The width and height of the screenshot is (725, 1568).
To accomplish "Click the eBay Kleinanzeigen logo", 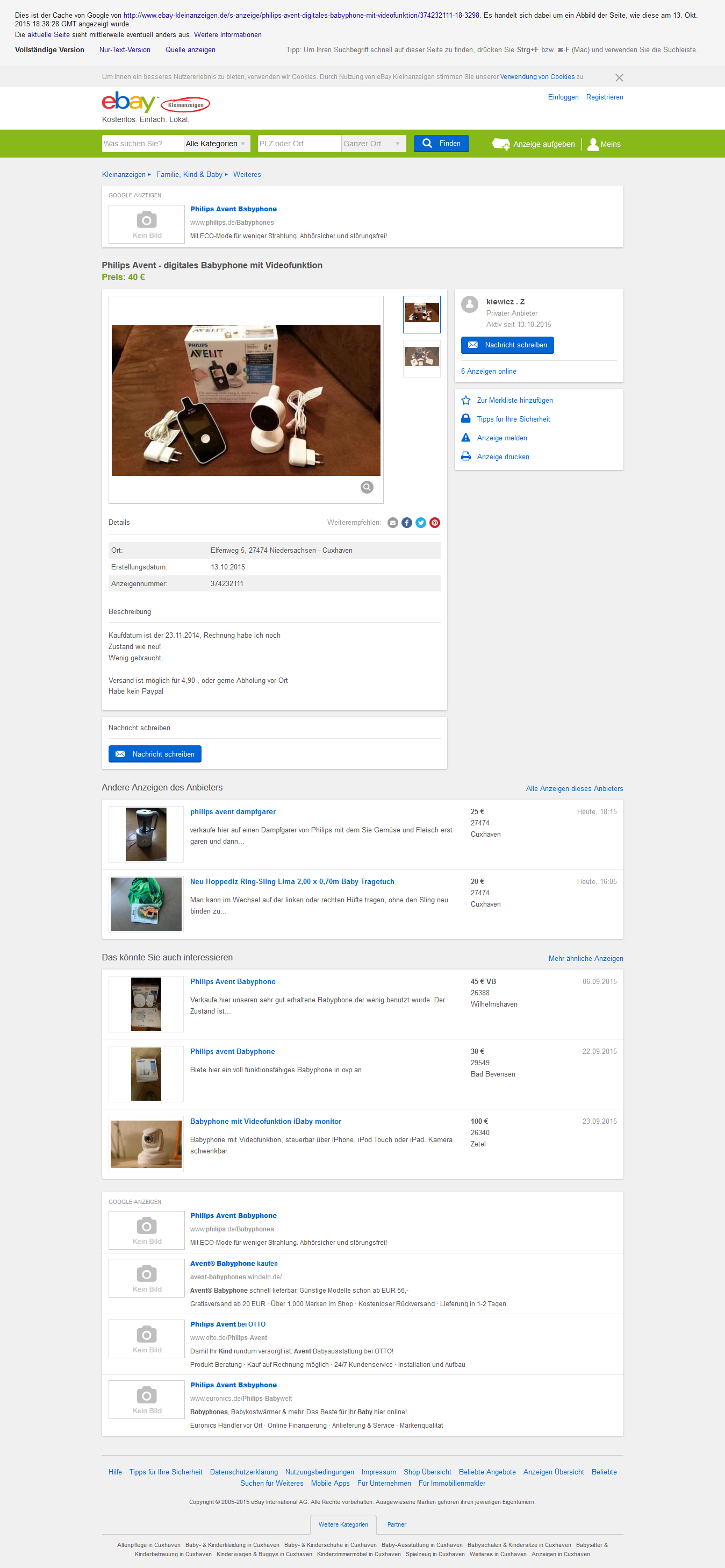I will point(156,103).
